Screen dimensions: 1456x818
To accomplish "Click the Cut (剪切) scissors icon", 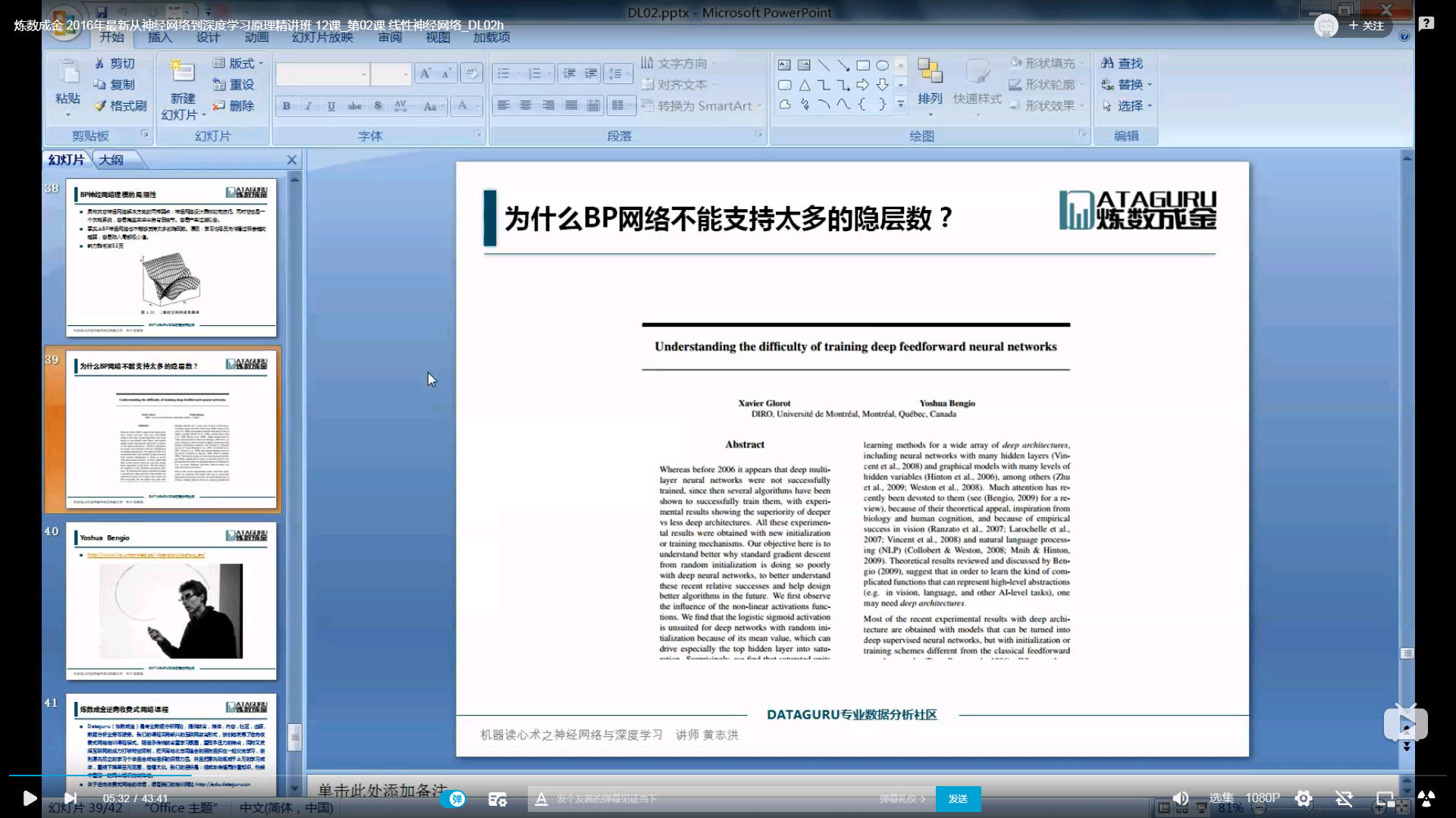I will pyautogui.click(x=99, y=64).
